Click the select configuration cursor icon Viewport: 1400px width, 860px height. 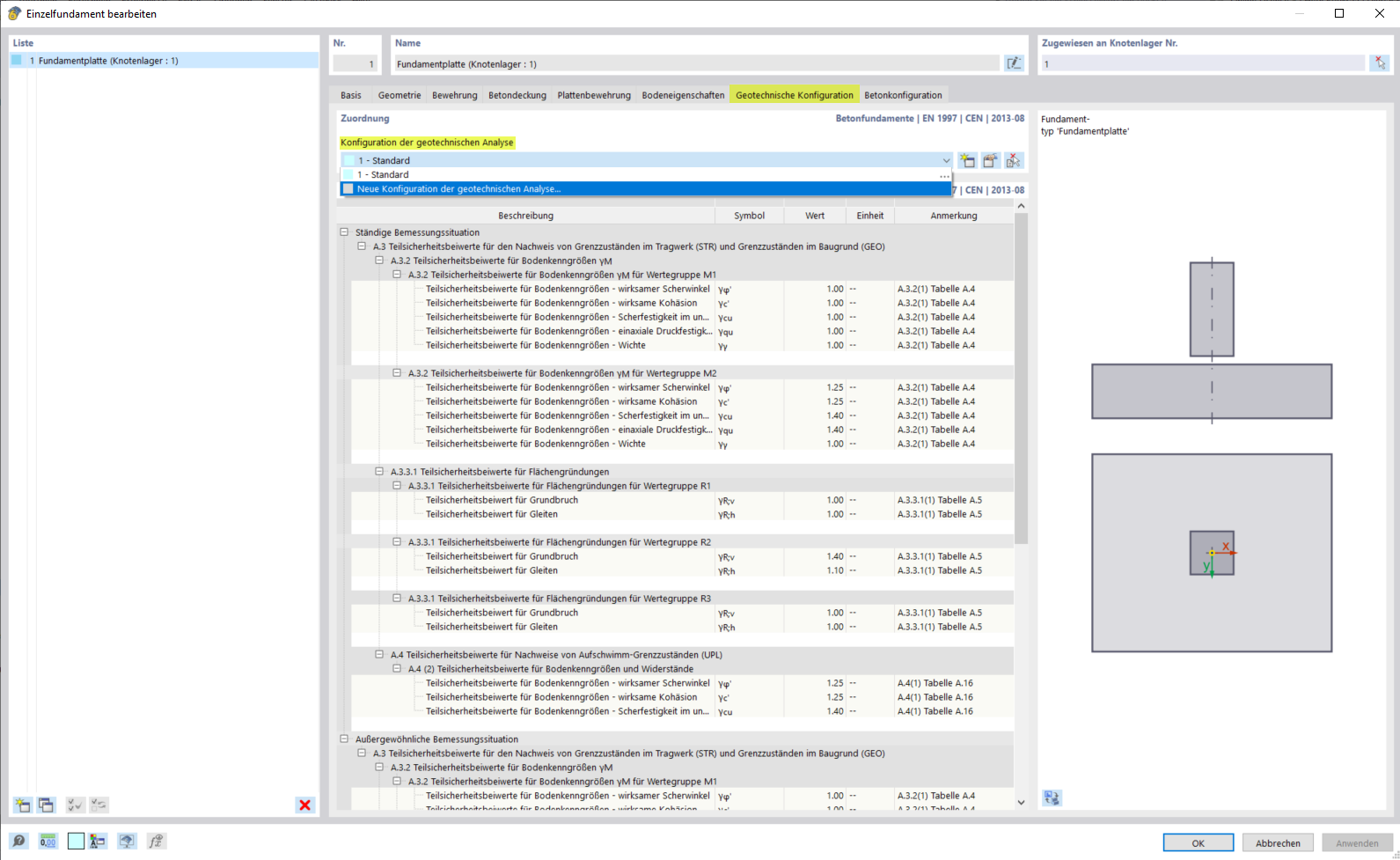(x=1014, y=160)
